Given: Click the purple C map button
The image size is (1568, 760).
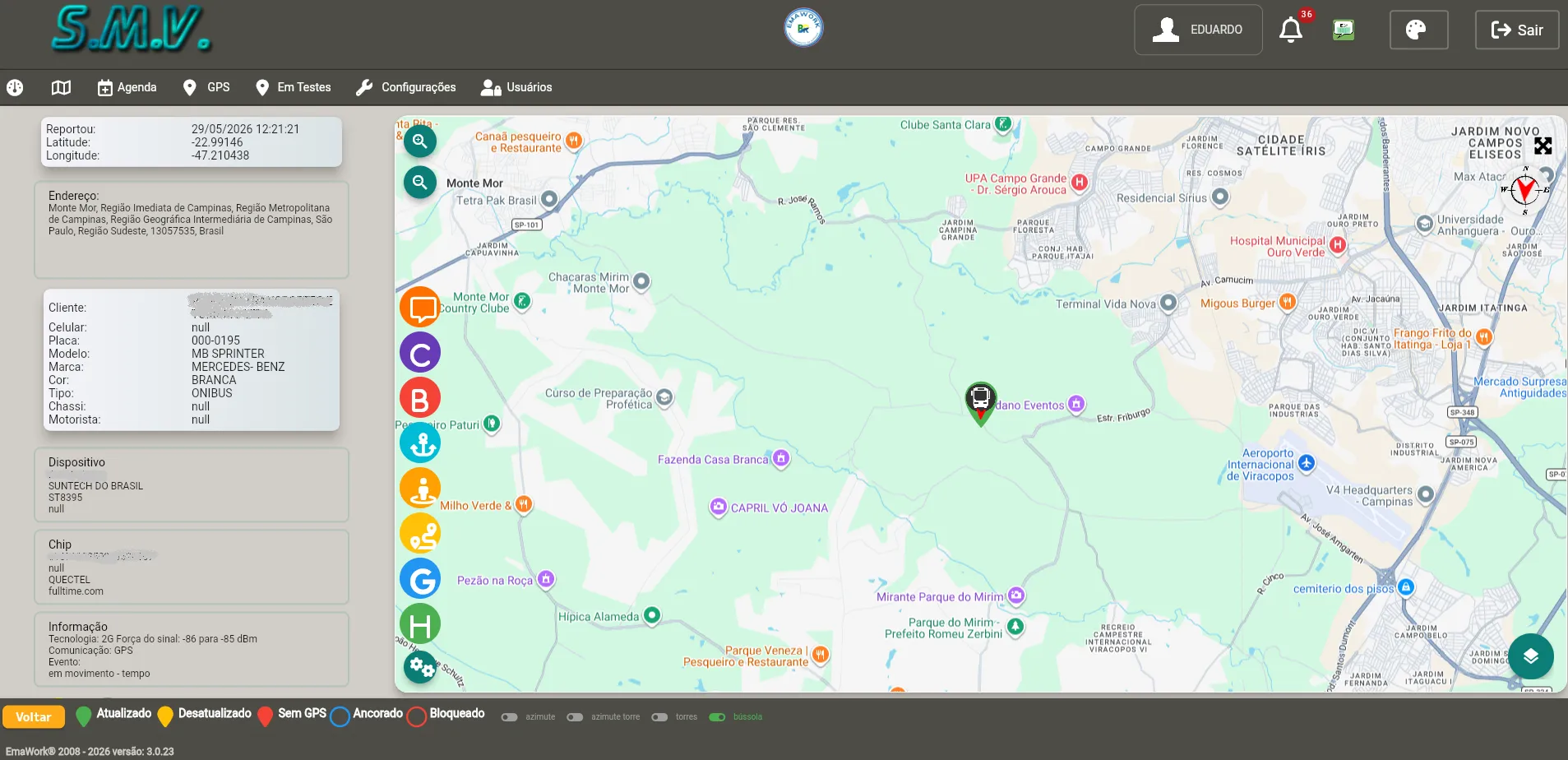Looking at the screenshot, I should [x=420, y=353].
